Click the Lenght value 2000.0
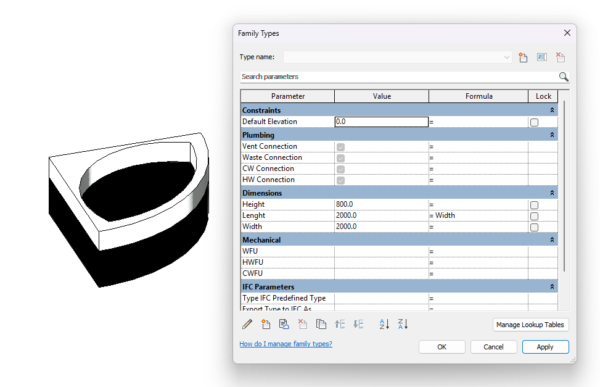The image size is (600, 387). (382, 216)
